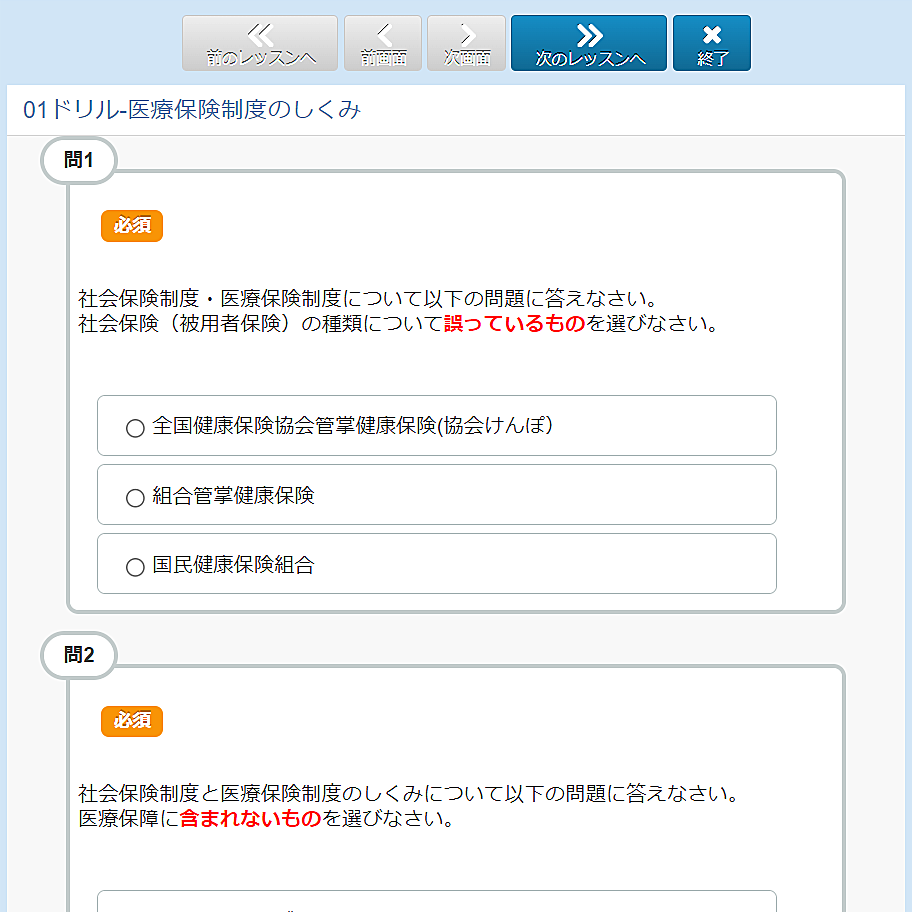Click the double-chevron 前のレッスンへ button
Viewport: 912px width, 912px height.
[260, 43]
